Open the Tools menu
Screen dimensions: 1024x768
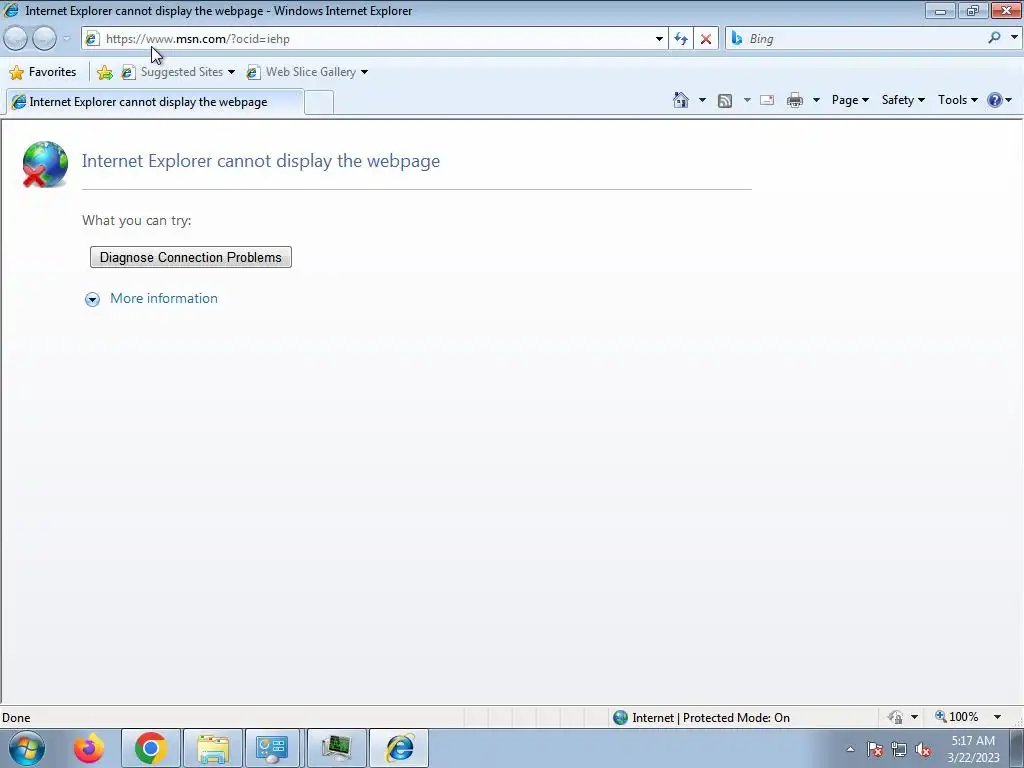[957, 100]
